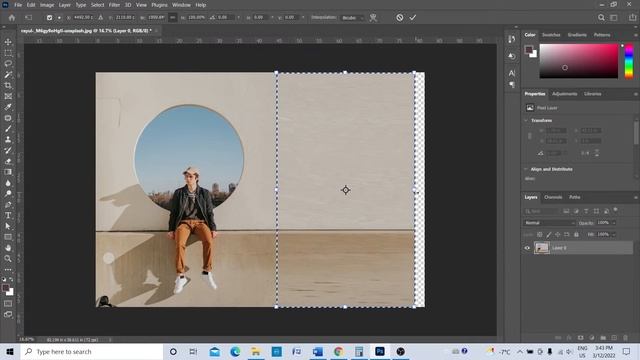Select the Gradient tool

point(8,172)
